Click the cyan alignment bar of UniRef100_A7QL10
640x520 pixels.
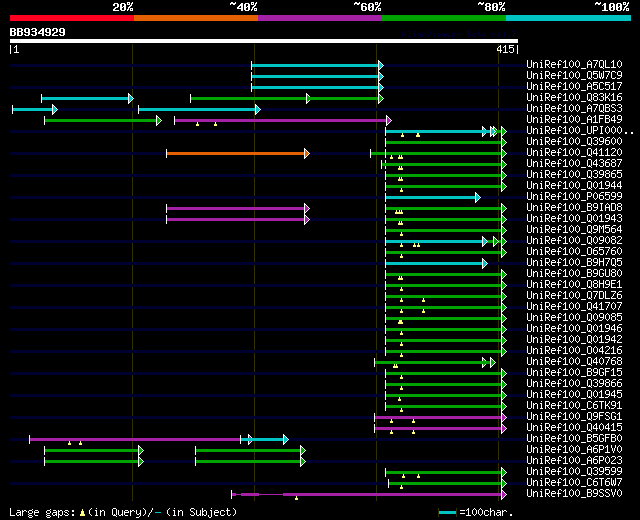[317, 65]
